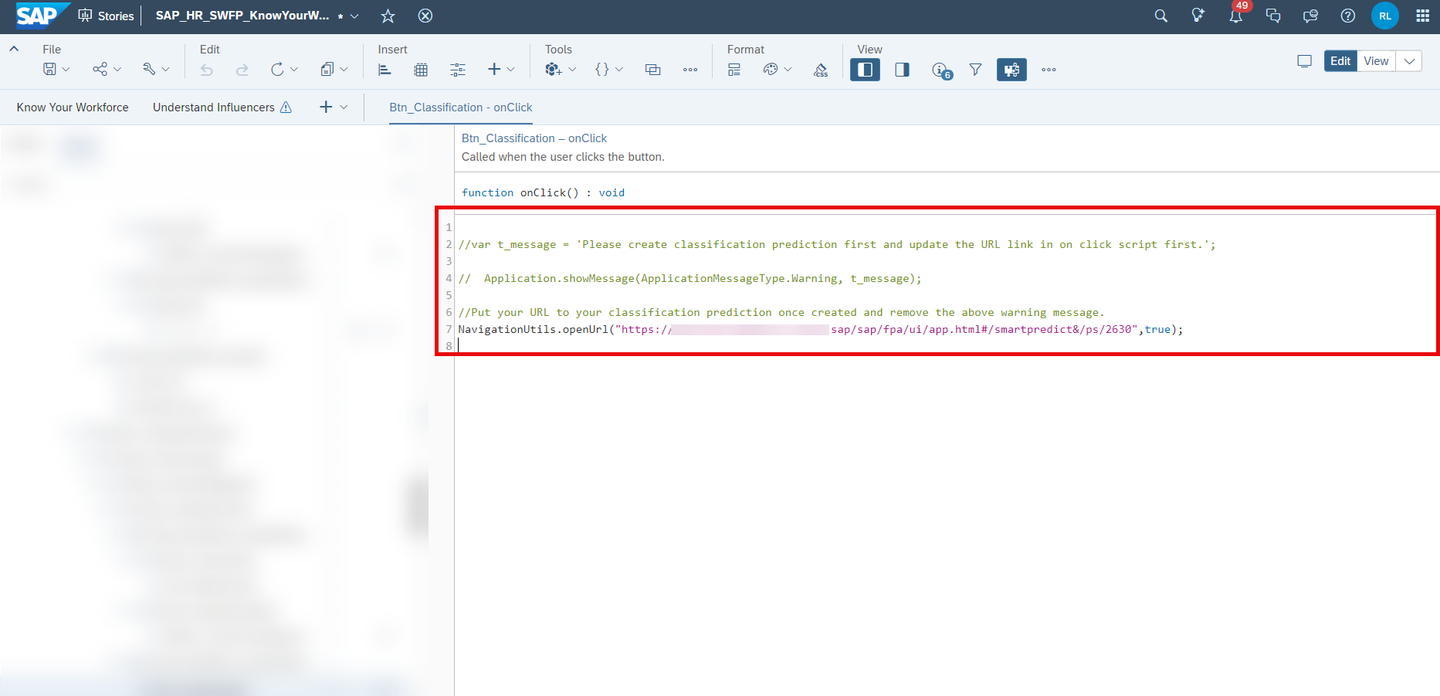Open the CSS editor icon
The width and height of the screenshot is (1440, 696).
[821, 70]
